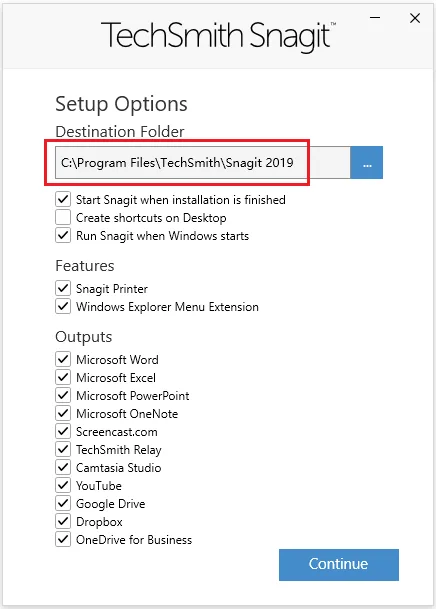
Task: Deselect Microsoft PowerPoint output
Action: [63, 395]
